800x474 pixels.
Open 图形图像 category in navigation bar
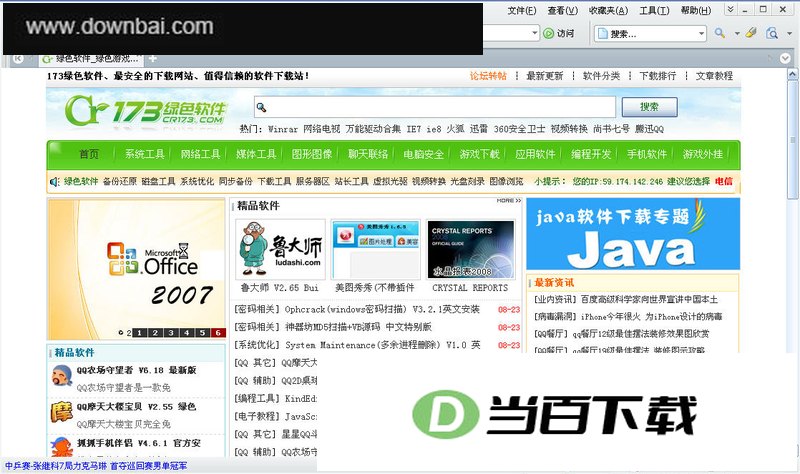(312, 154)
